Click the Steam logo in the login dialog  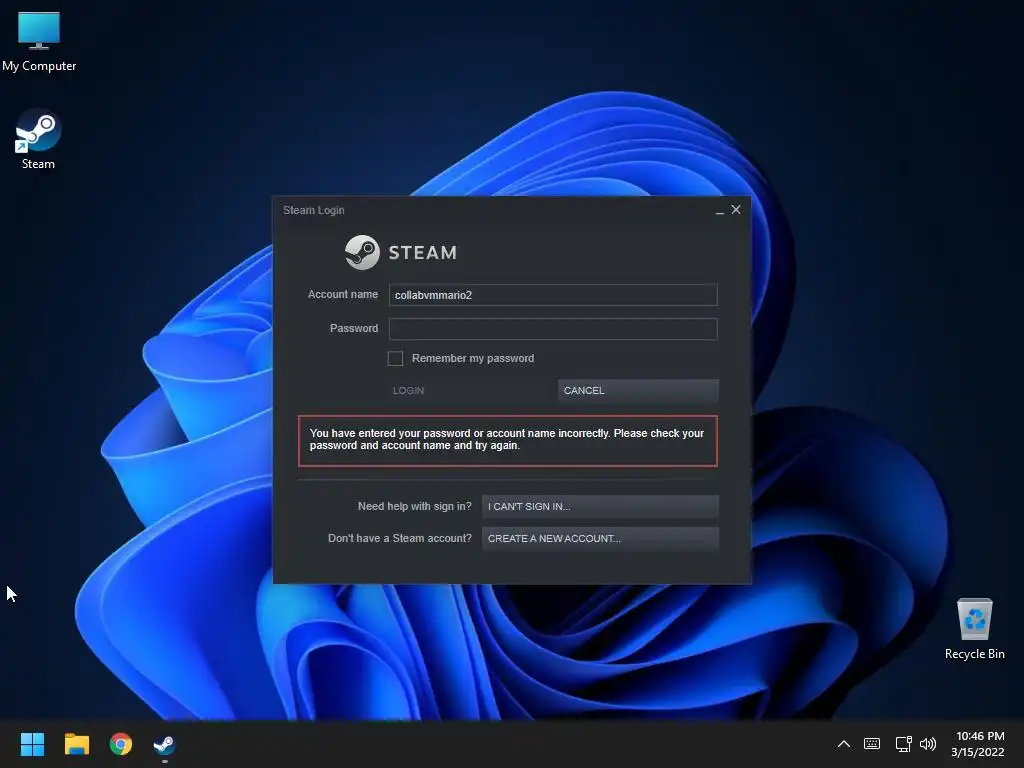pos(401,252)
